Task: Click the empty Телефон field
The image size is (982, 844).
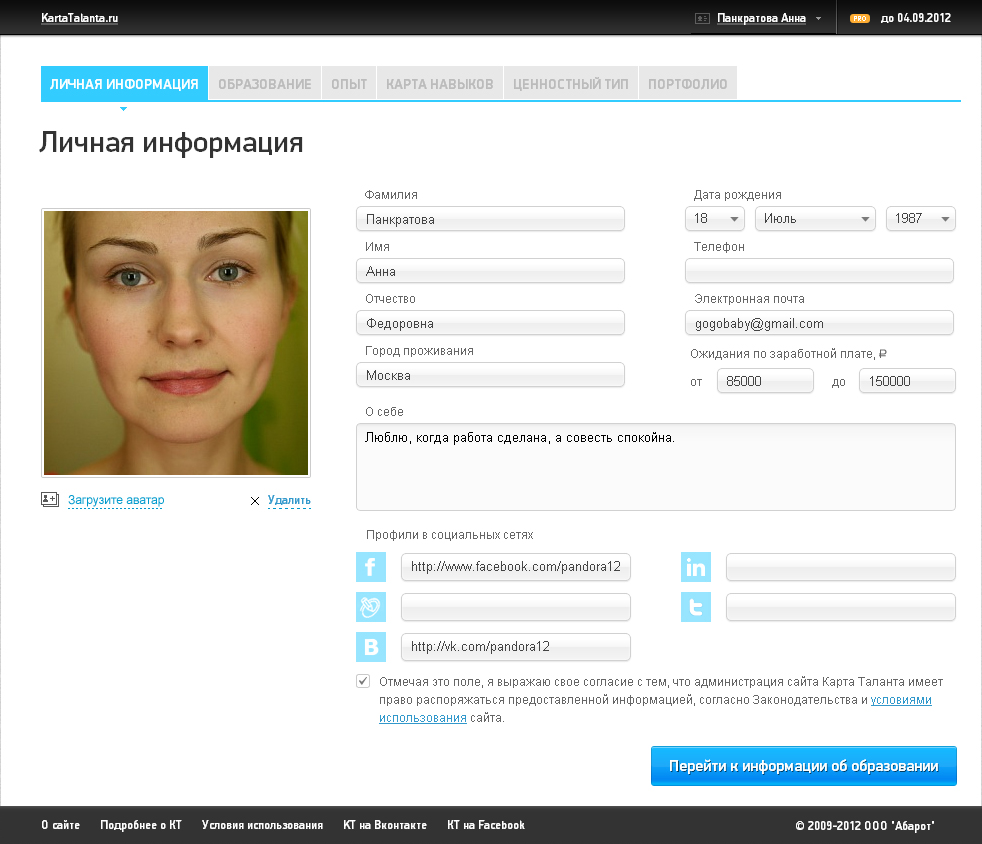Action: coord(819,271)
